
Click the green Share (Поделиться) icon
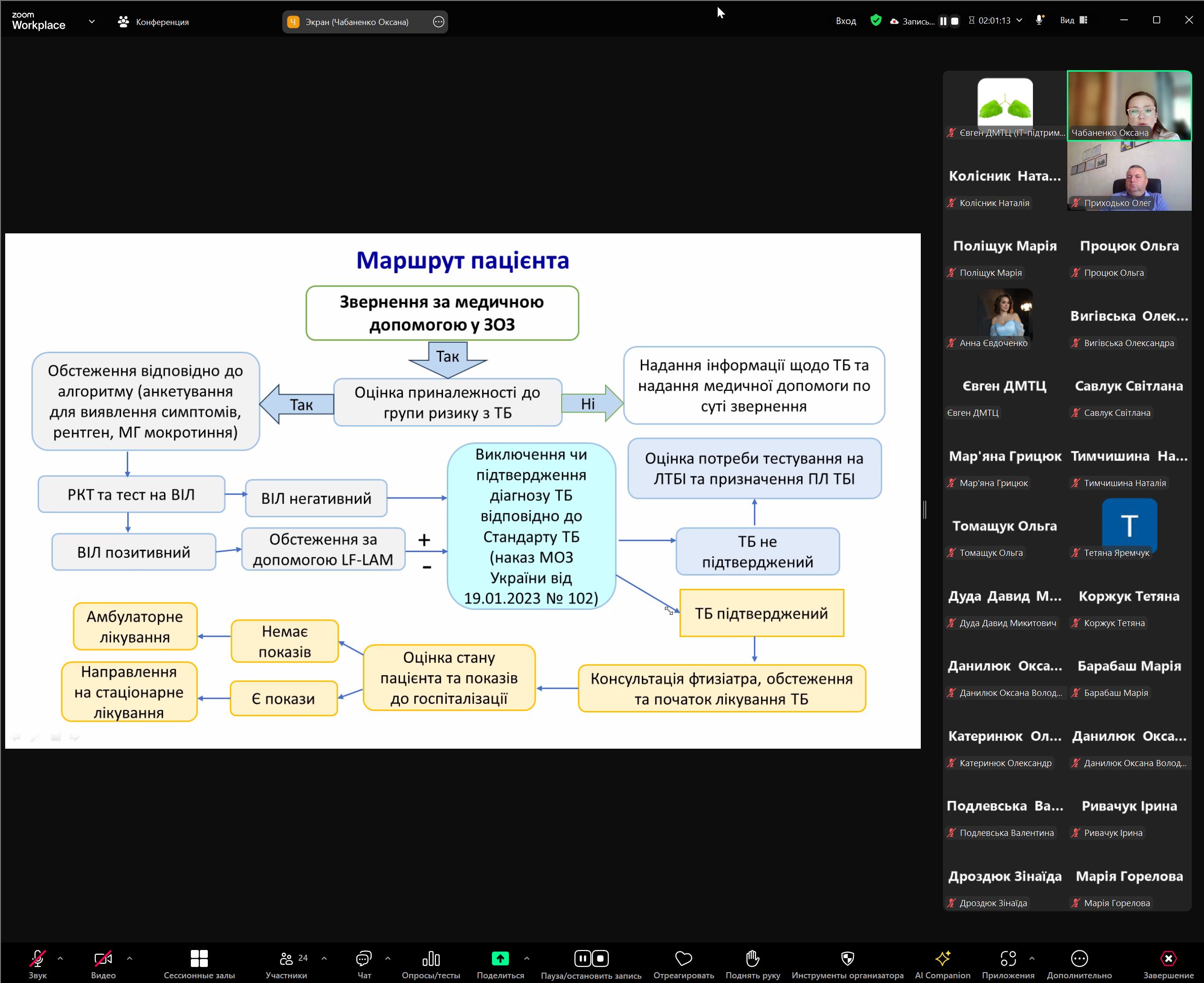[500, 958]
